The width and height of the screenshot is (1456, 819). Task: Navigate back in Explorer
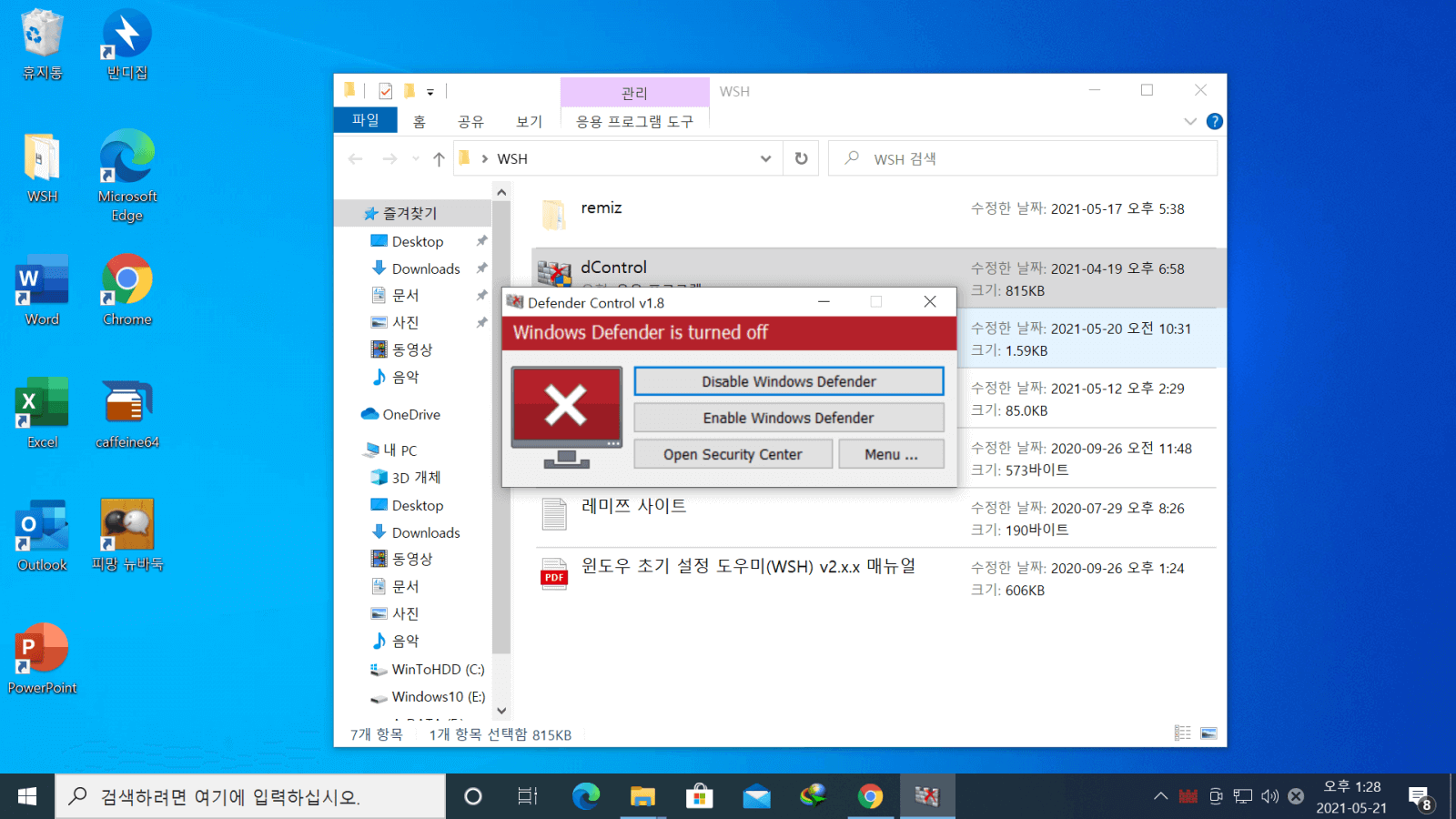(x=356, y=158)
